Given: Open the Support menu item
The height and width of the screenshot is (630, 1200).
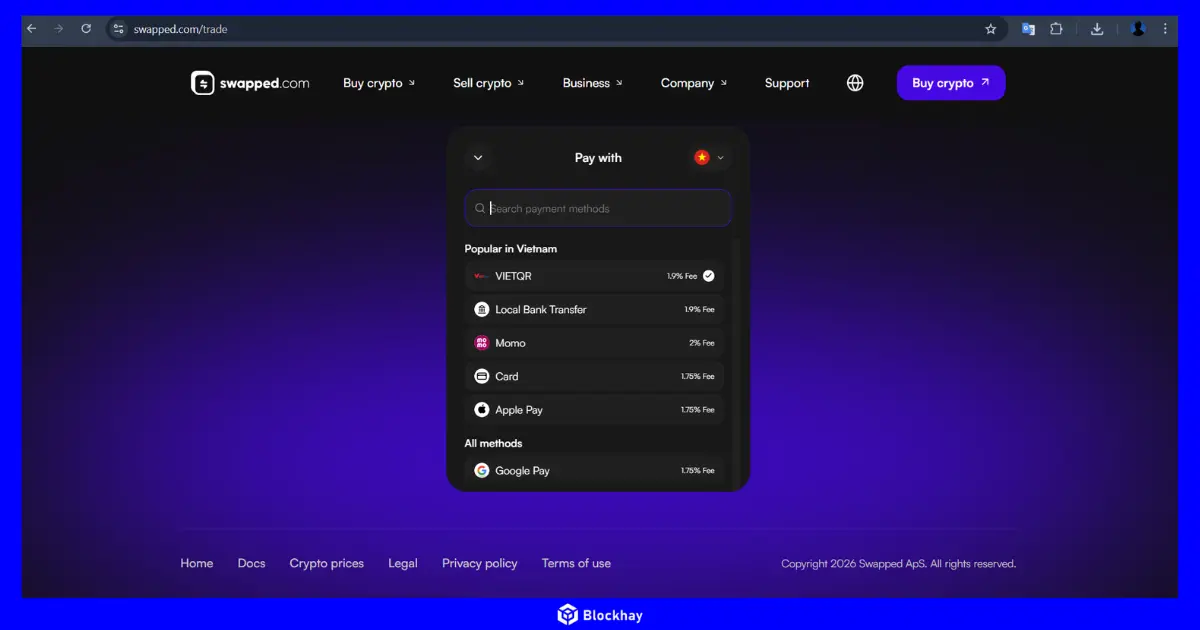Looking at the screenshot, I should 787,83.
